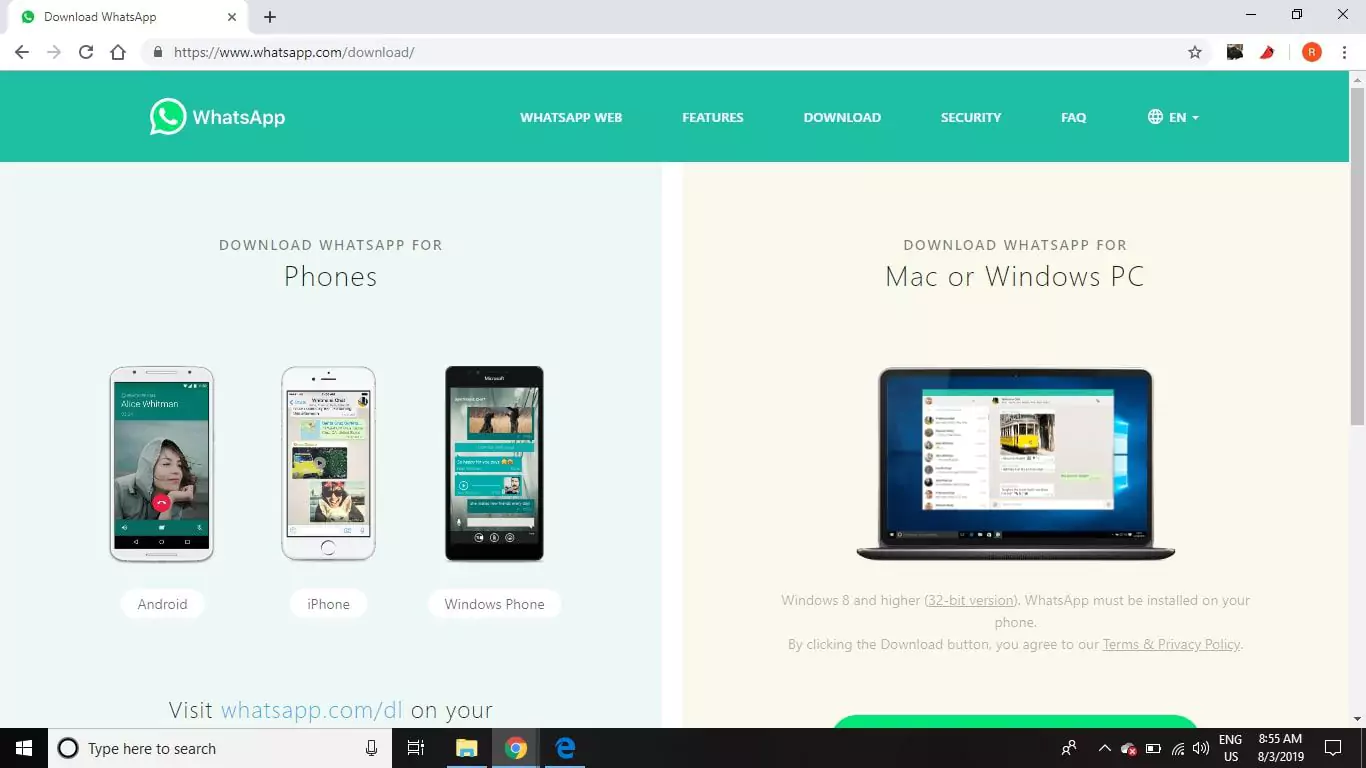This screenshot has height=768, width=1366.
Task: Open Chrome's three-dot menu
Action: point(1344,52)
